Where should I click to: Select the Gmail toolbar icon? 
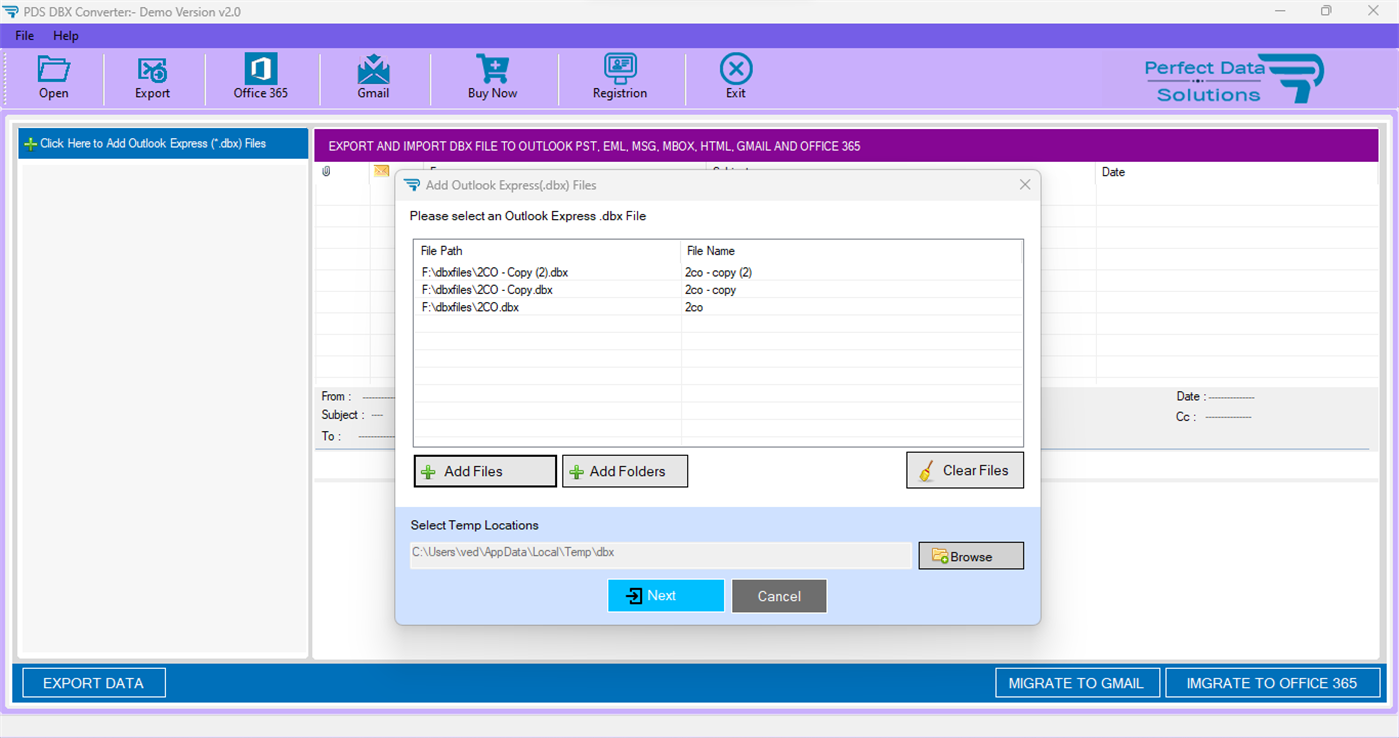pyautogui.click(x=374, y=77)
